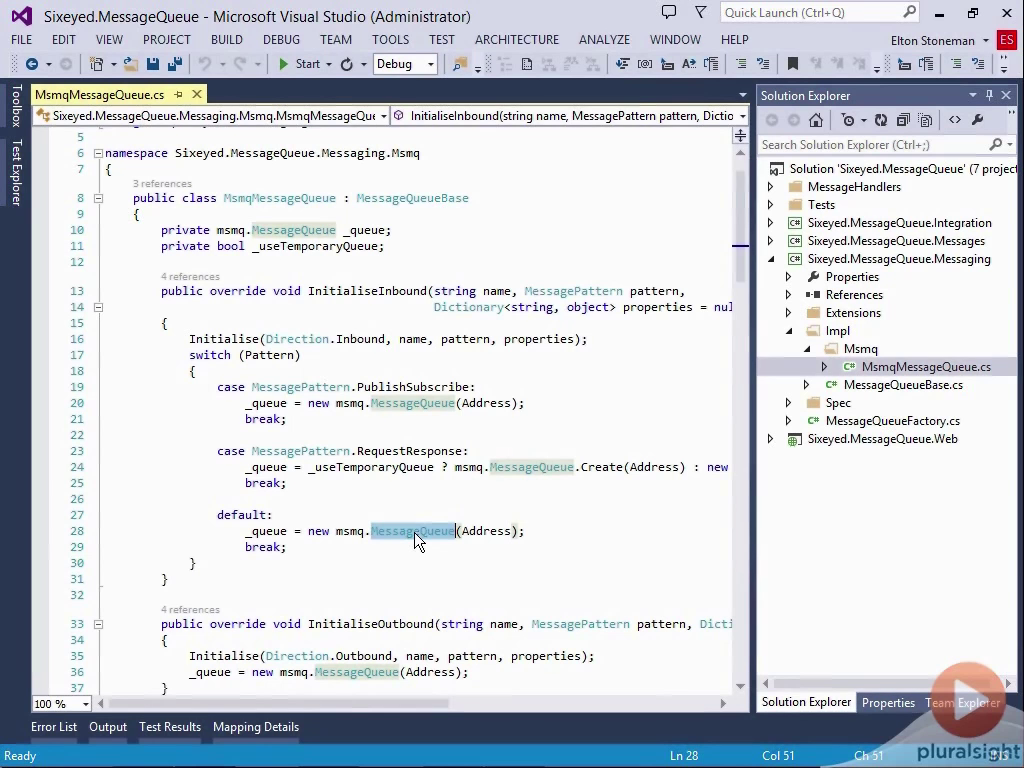Click the New Project toolbar icon

click(97, 64)
